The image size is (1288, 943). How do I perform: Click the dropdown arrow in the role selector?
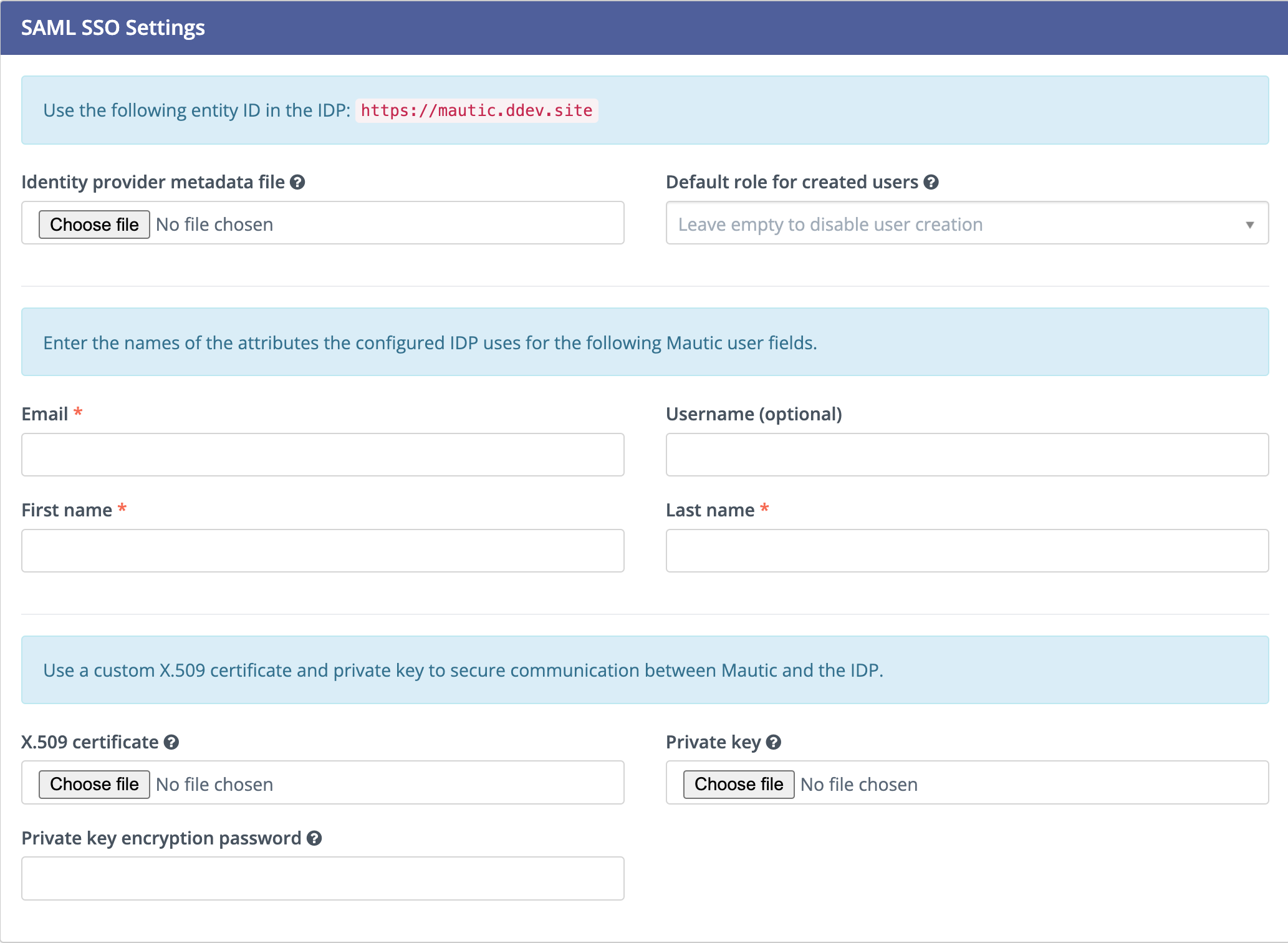pos(1249,225)
